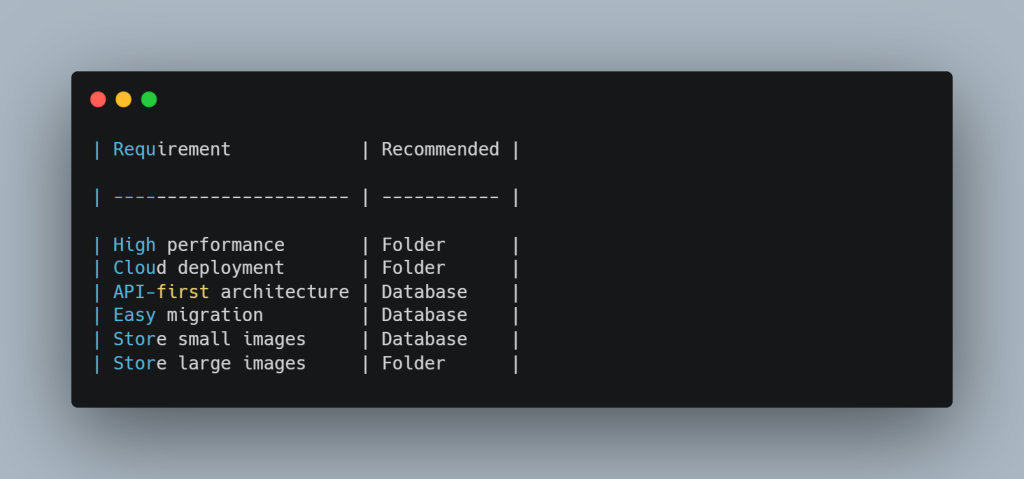Select the Store small images text
This screenshot has height=479, width=1024.
pos(209,340)
